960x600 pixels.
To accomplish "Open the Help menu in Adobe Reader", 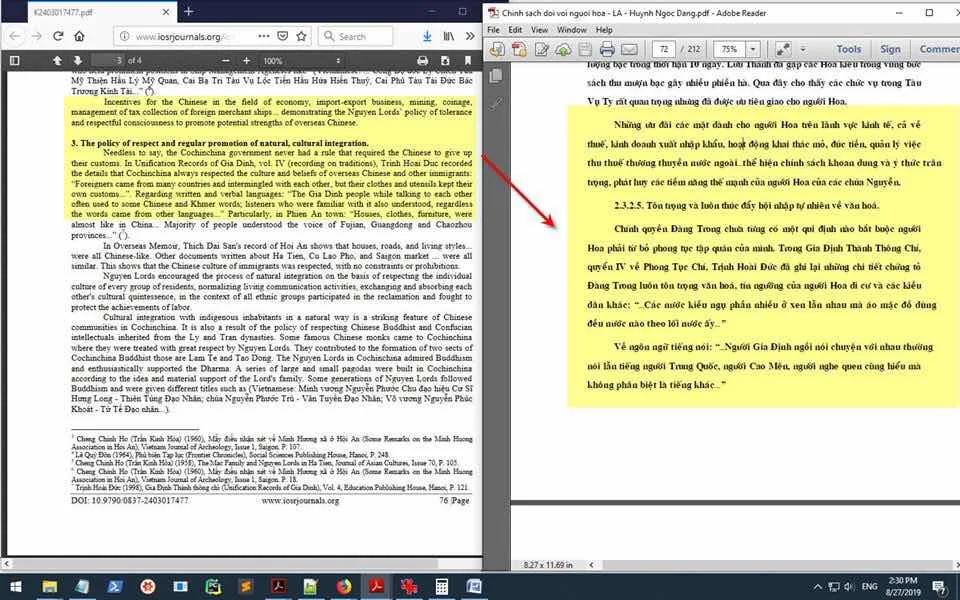I will click(x=604, y=29).
